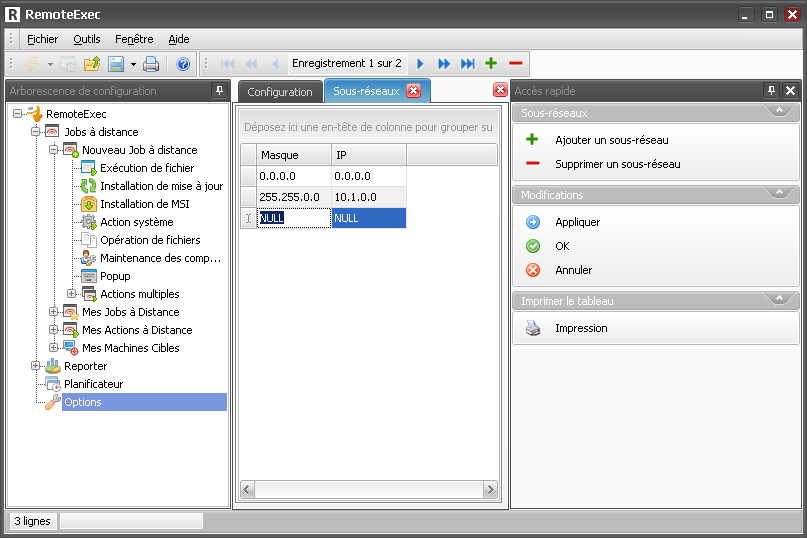Image resolution: width=807 pixels, height=538 pixels.
Task: Go to last record navigation icon
Action: 468,64
